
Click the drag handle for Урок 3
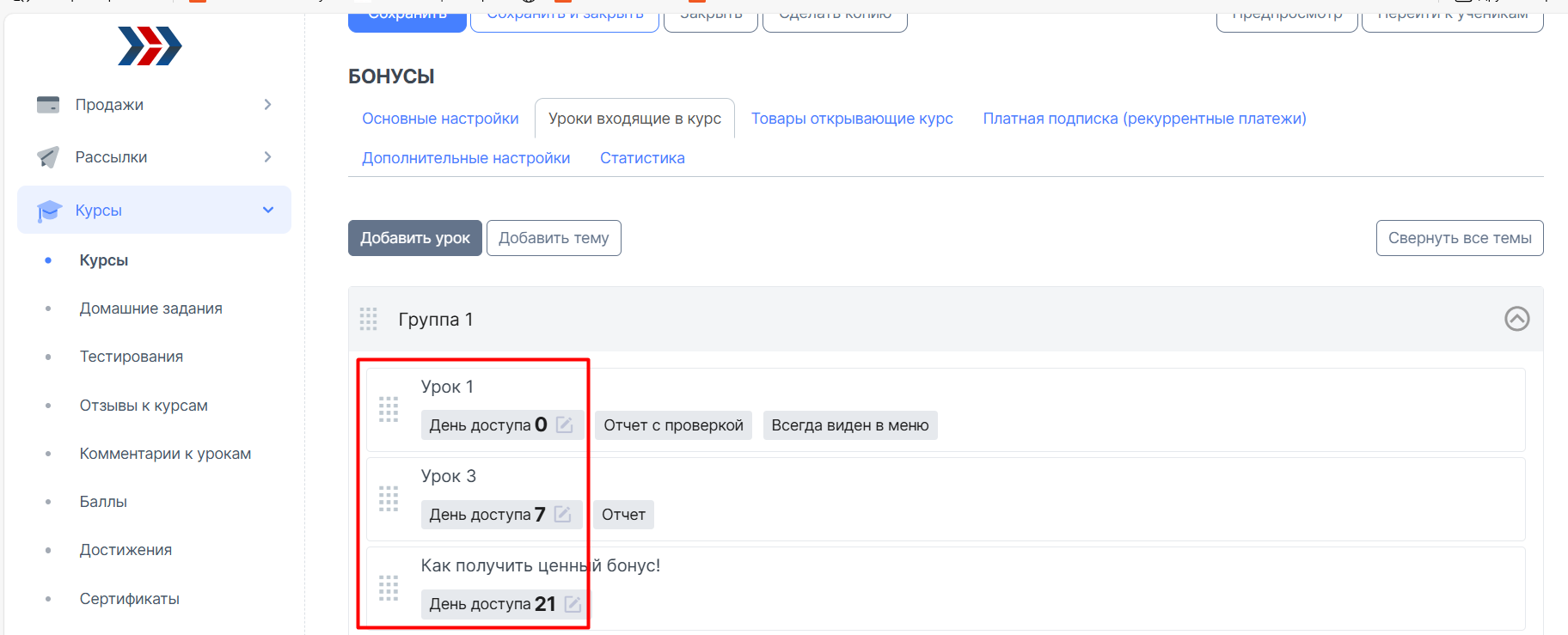click(389, 498)
